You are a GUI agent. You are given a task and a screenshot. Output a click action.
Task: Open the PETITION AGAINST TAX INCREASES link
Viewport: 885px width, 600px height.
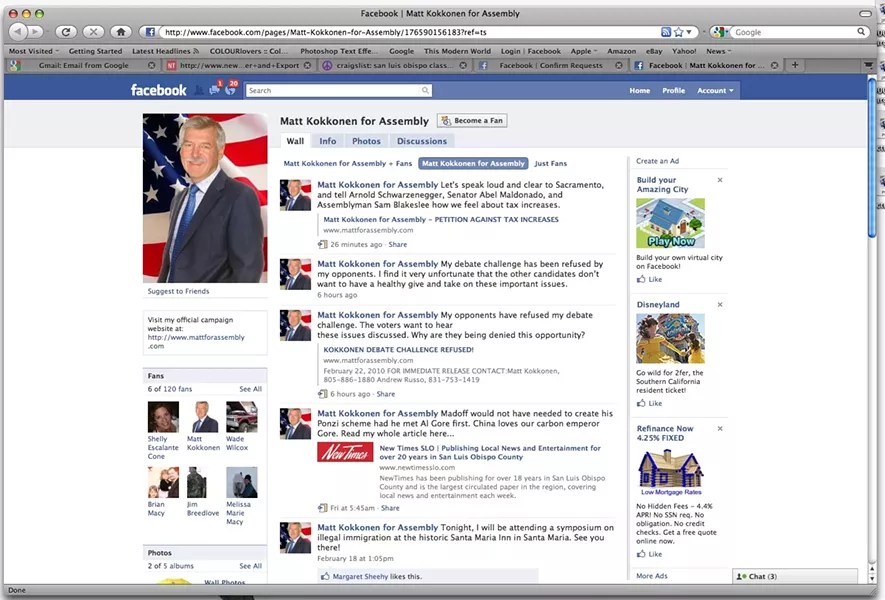[x=441, y=220]
